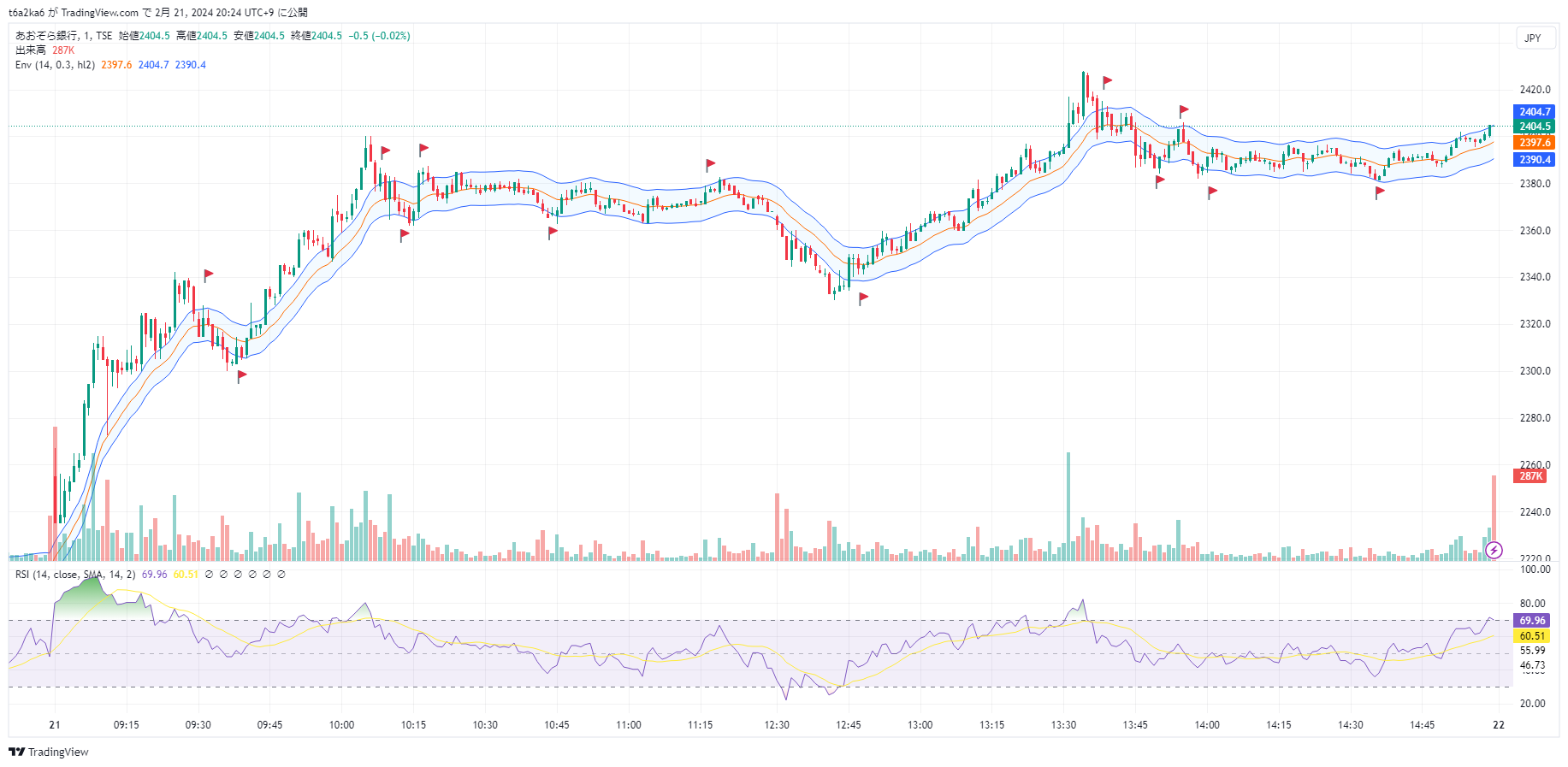Click the red 287K volume axis label
The height and width of the screenshot is (767, 1568).
coord(1530,476)
